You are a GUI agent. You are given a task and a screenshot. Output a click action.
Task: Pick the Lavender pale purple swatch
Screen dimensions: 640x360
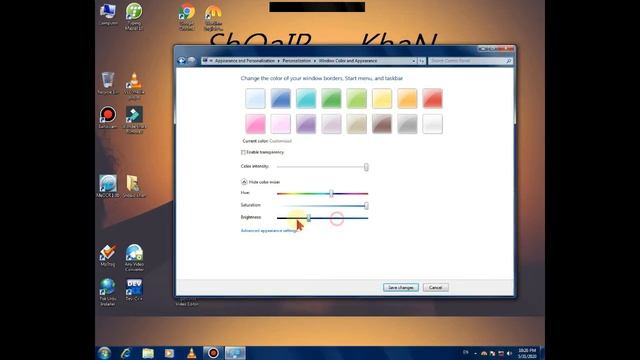(x=331, y=124)
